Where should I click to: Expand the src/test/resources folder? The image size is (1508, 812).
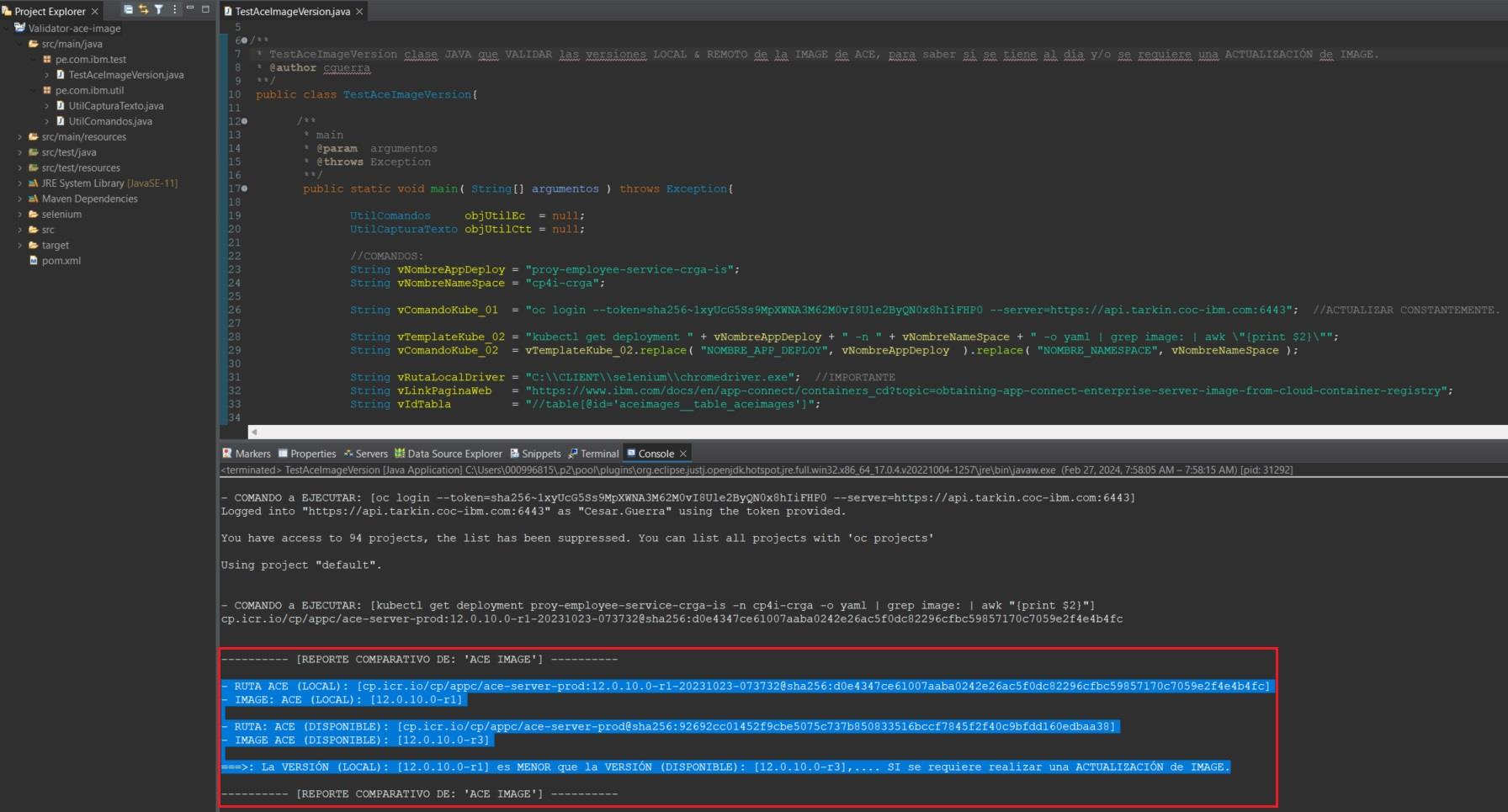point(20,168)
